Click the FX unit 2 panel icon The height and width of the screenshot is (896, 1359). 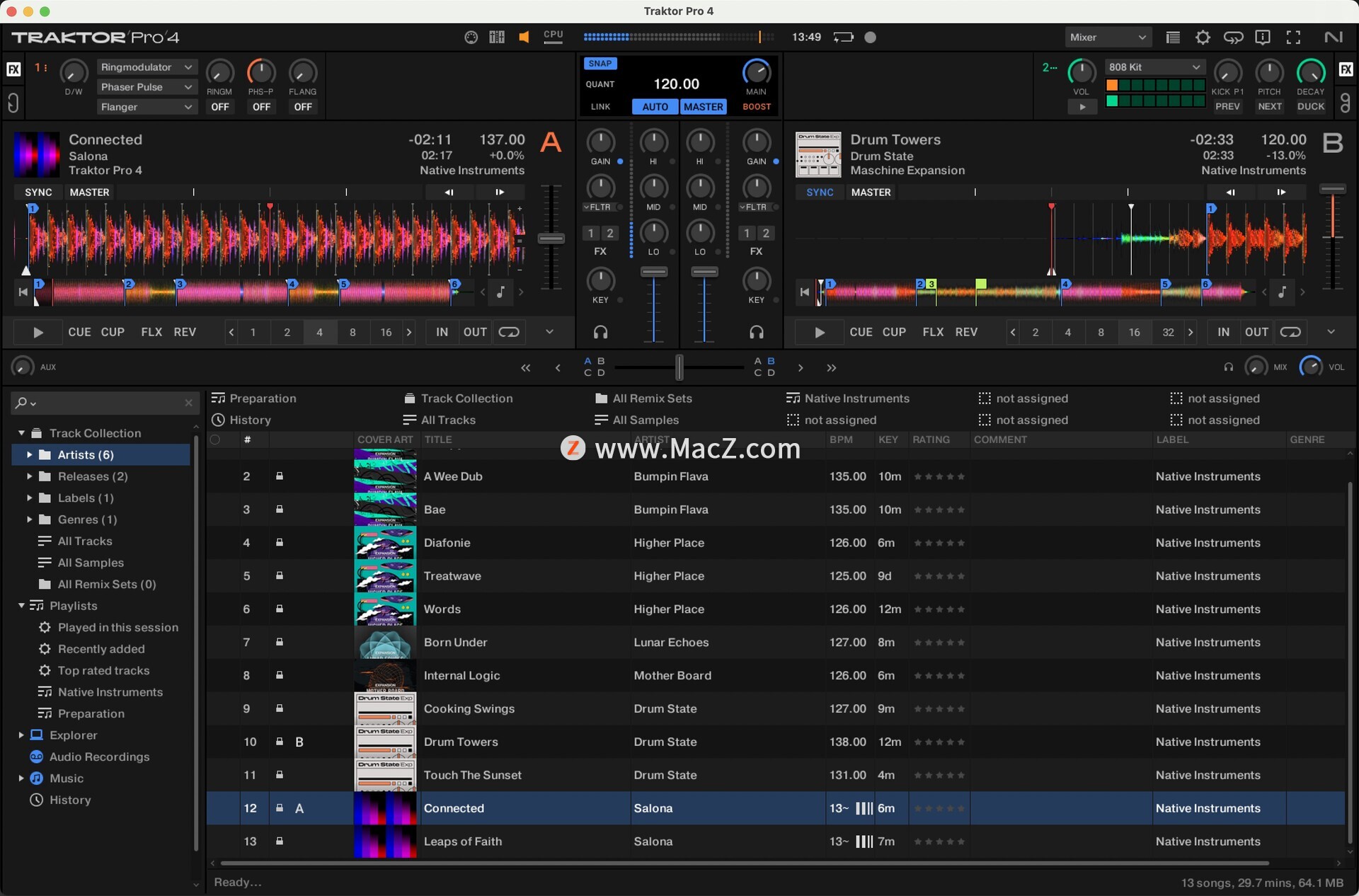[x=1346, y=69]
